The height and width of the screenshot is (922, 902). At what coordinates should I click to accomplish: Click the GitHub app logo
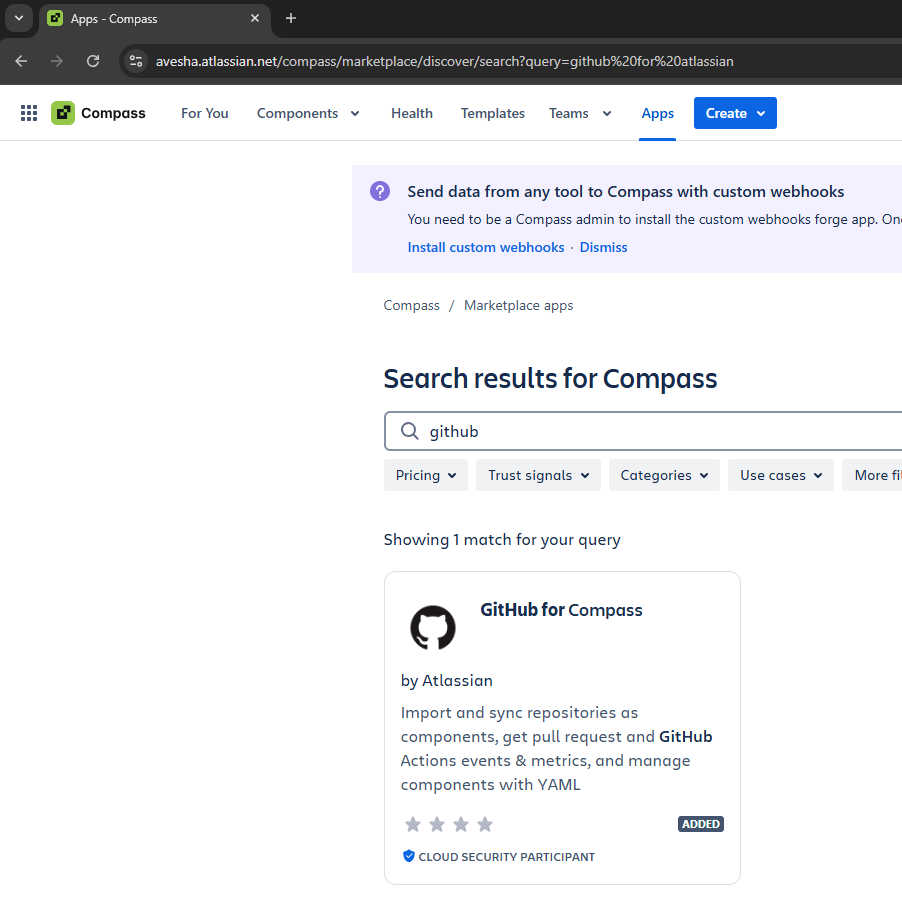[432, 627]
